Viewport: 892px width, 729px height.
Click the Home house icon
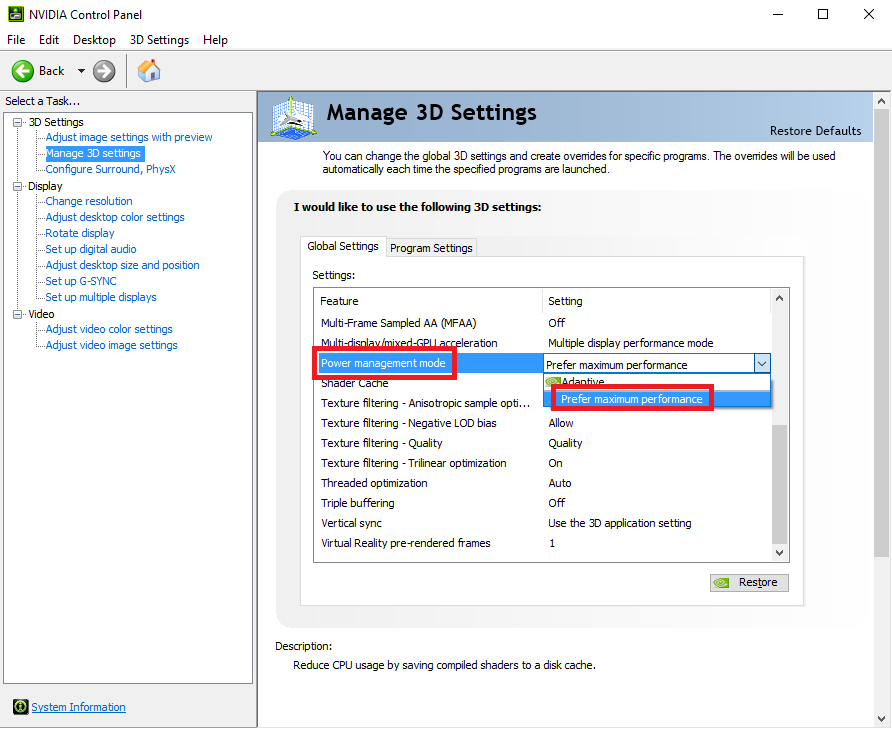149,71
